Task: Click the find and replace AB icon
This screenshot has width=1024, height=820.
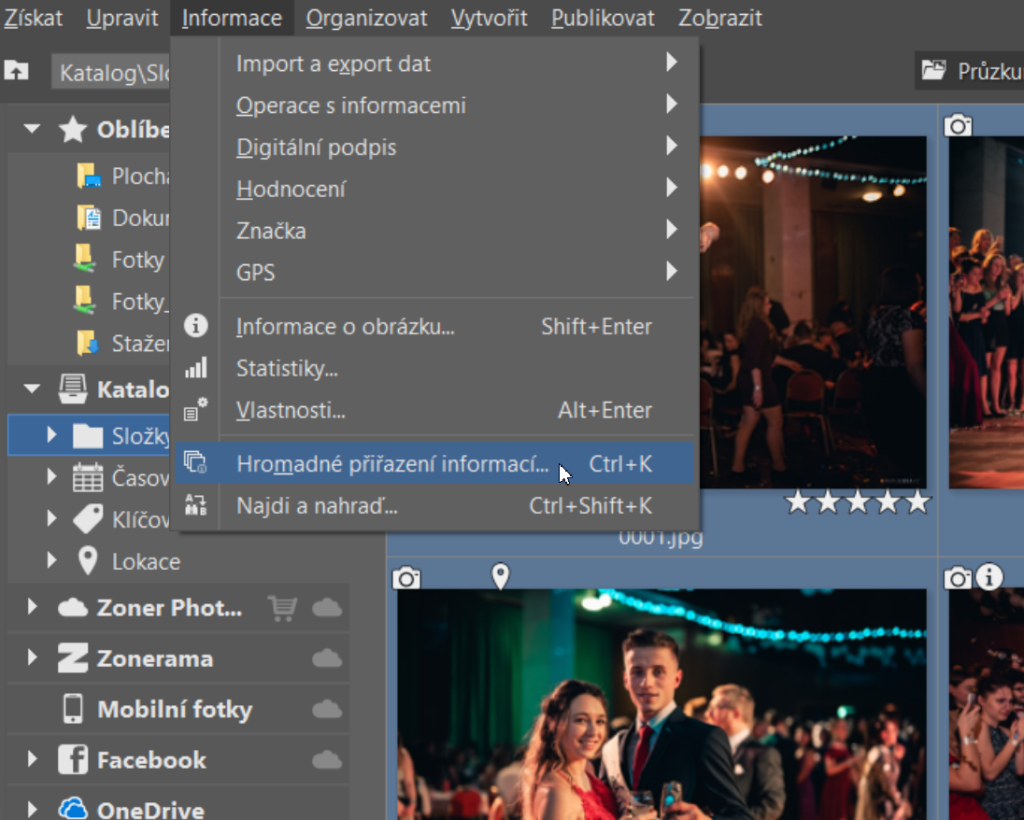Action: coord(195,505)
